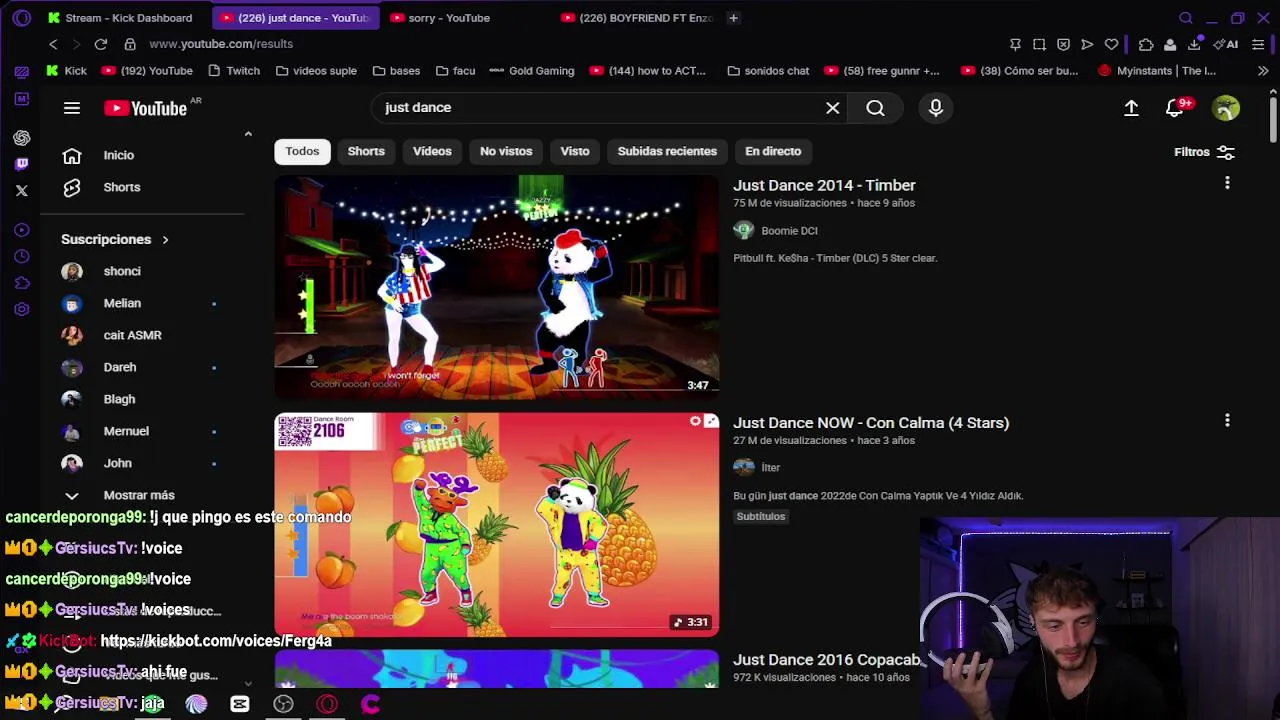The image size is (1280, 720).
Task: Select the Visto filter chip
Action: point(575,151)
